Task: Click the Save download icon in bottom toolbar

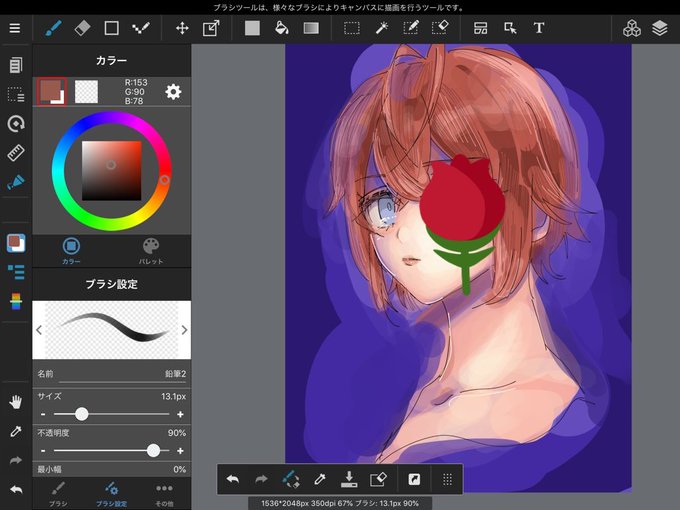Action: 349,479
